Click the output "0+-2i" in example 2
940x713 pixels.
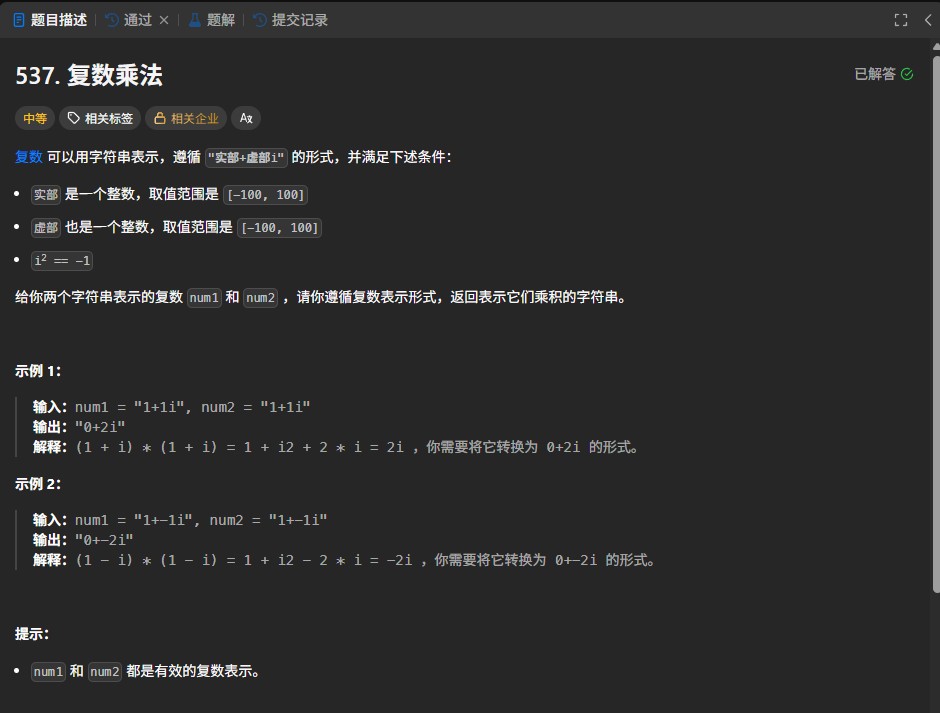tap(104, 540)
